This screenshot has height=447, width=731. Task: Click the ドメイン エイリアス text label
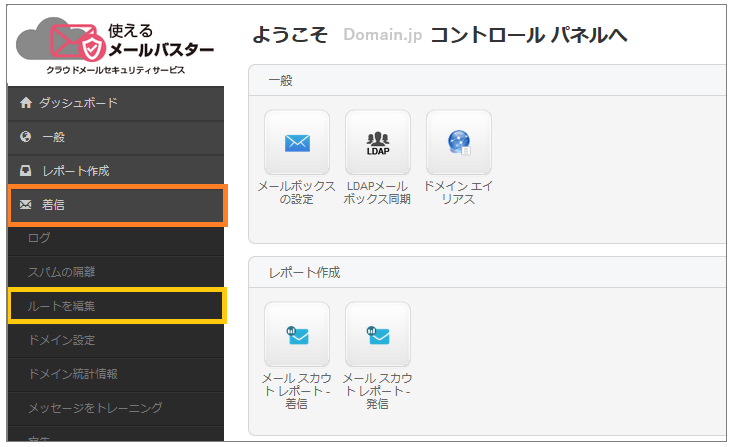click(458, 193)
